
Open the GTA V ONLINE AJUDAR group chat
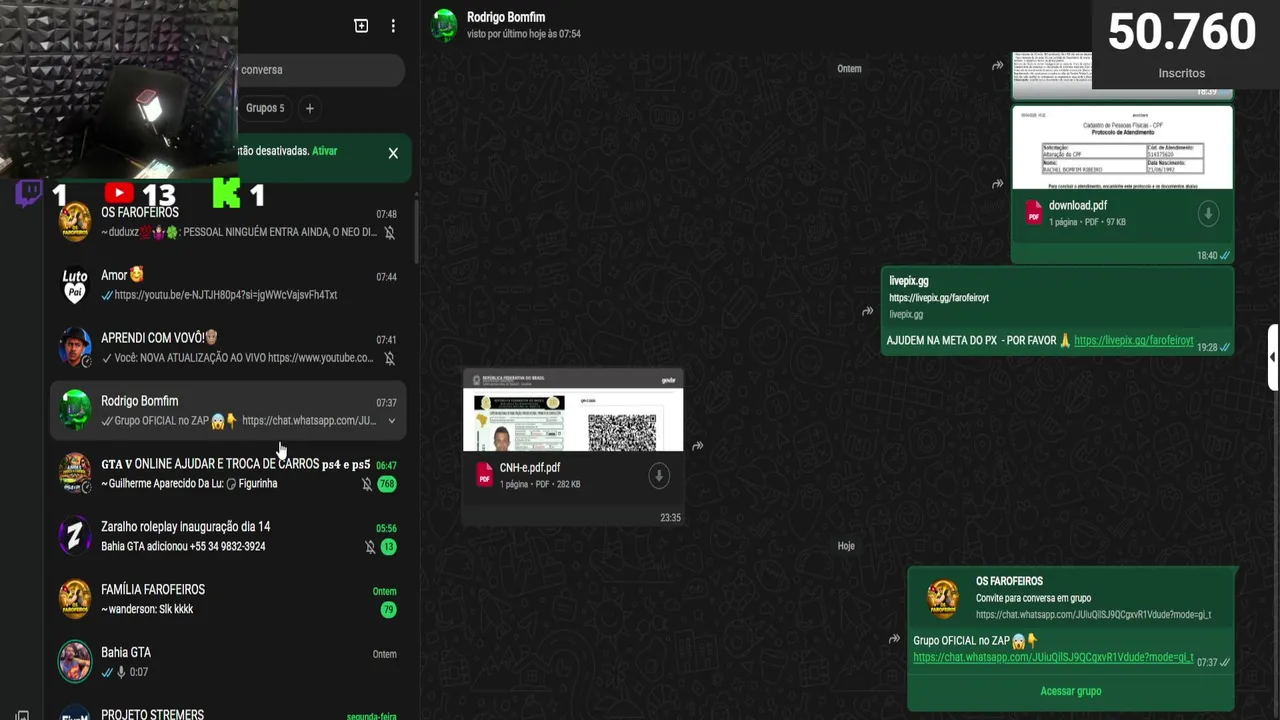228,474
